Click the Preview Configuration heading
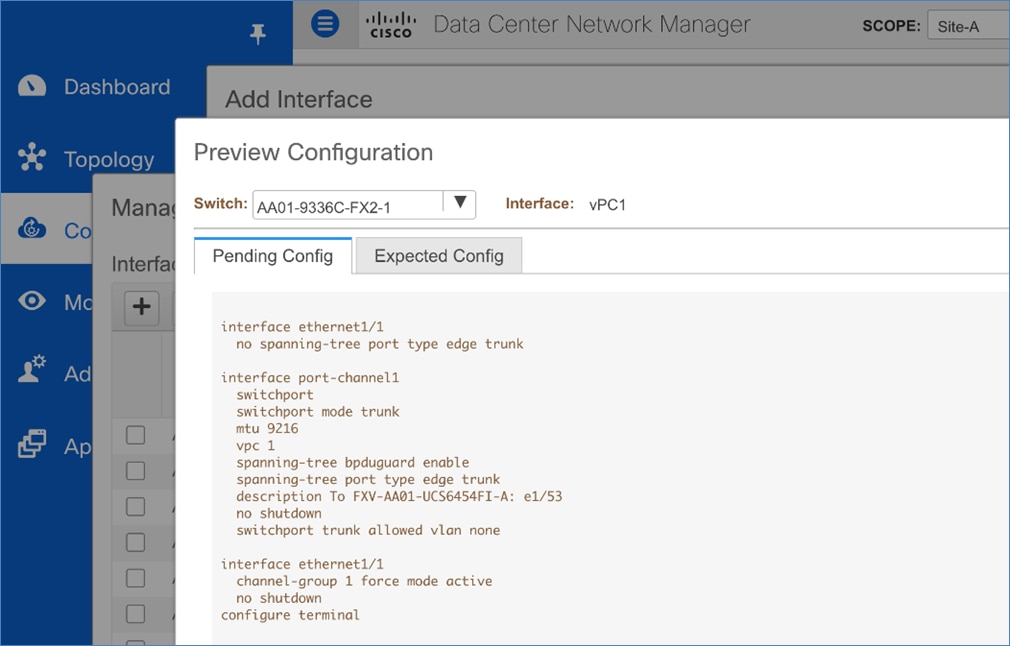 313,153
